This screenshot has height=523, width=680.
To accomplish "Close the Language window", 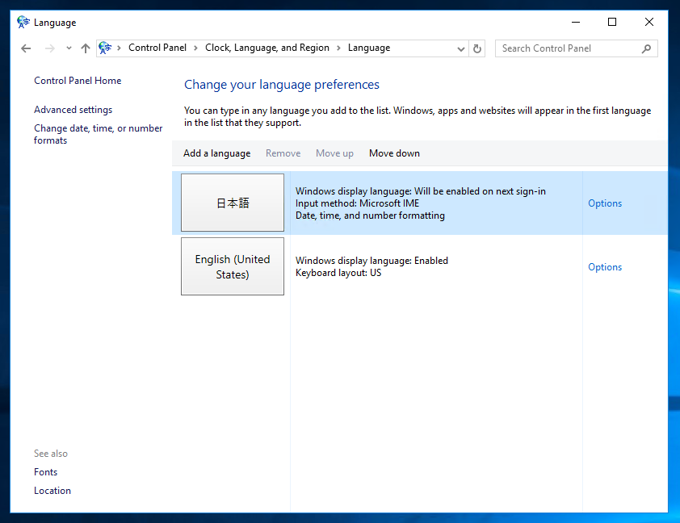I will [x=649, y=22].
